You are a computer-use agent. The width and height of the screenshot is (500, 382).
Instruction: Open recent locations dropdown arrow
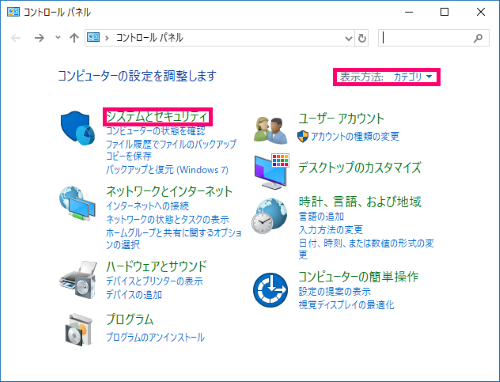pos(58,38)
